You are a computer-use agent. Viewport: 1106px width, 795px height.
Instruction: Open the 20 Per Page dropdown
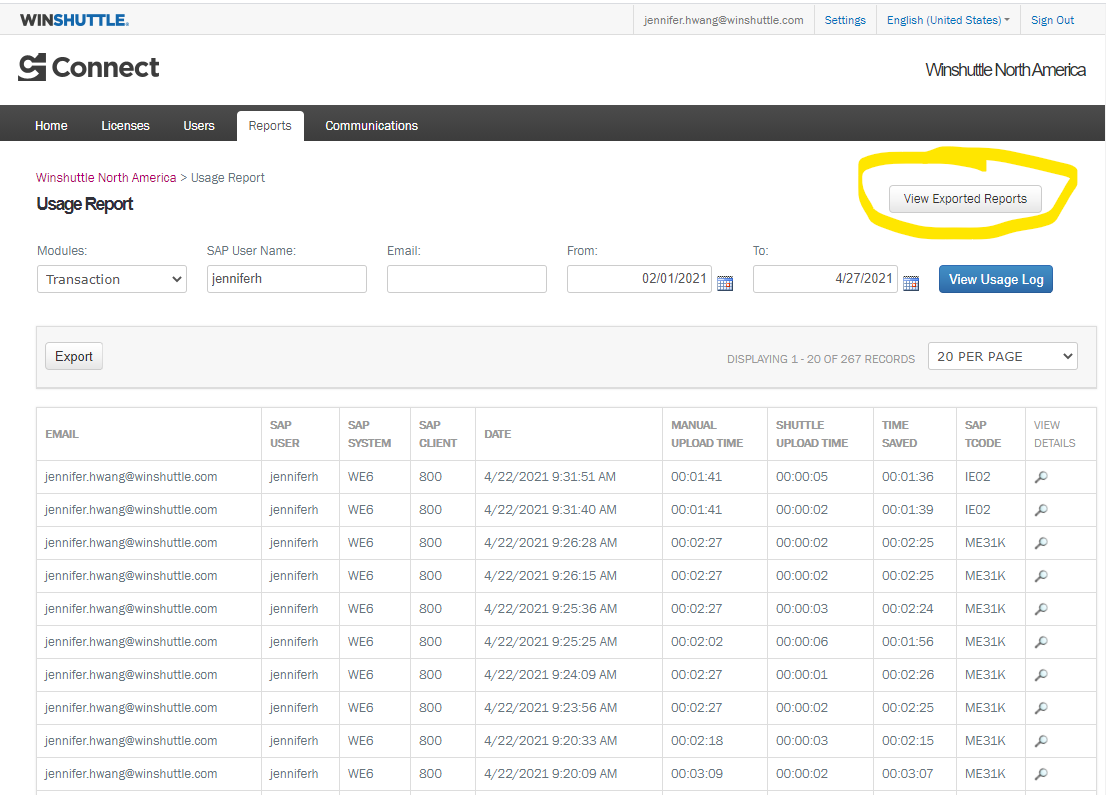(1002, 356)
